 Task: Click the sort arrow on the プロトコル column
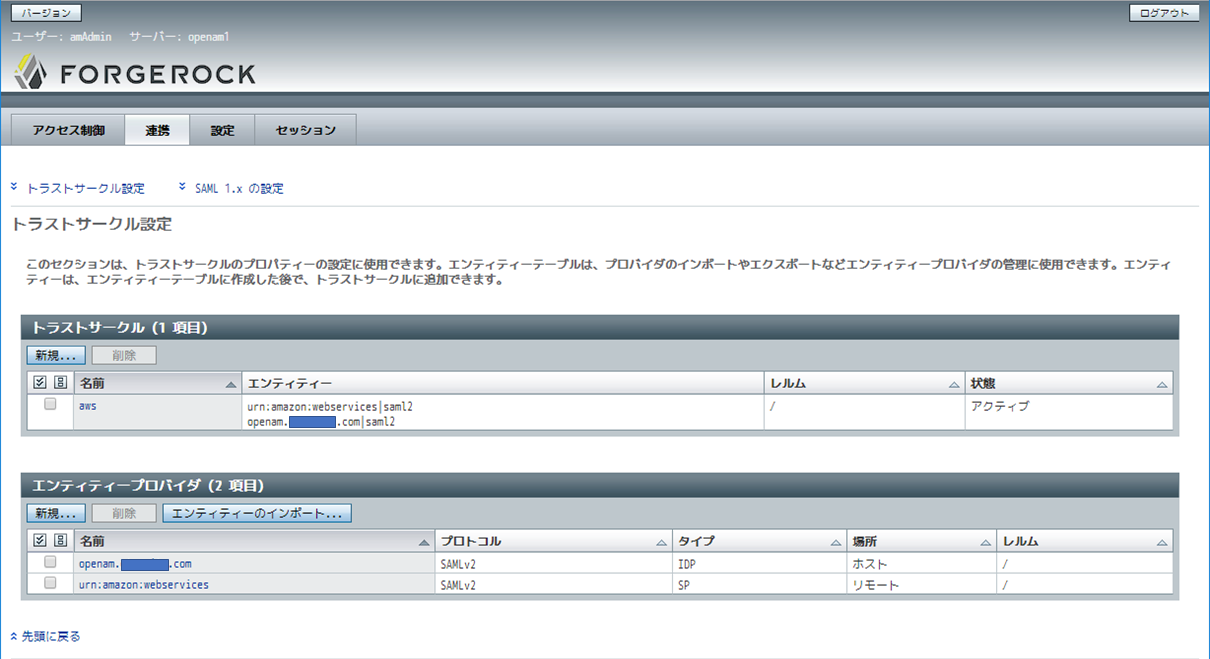pos(660,540)
